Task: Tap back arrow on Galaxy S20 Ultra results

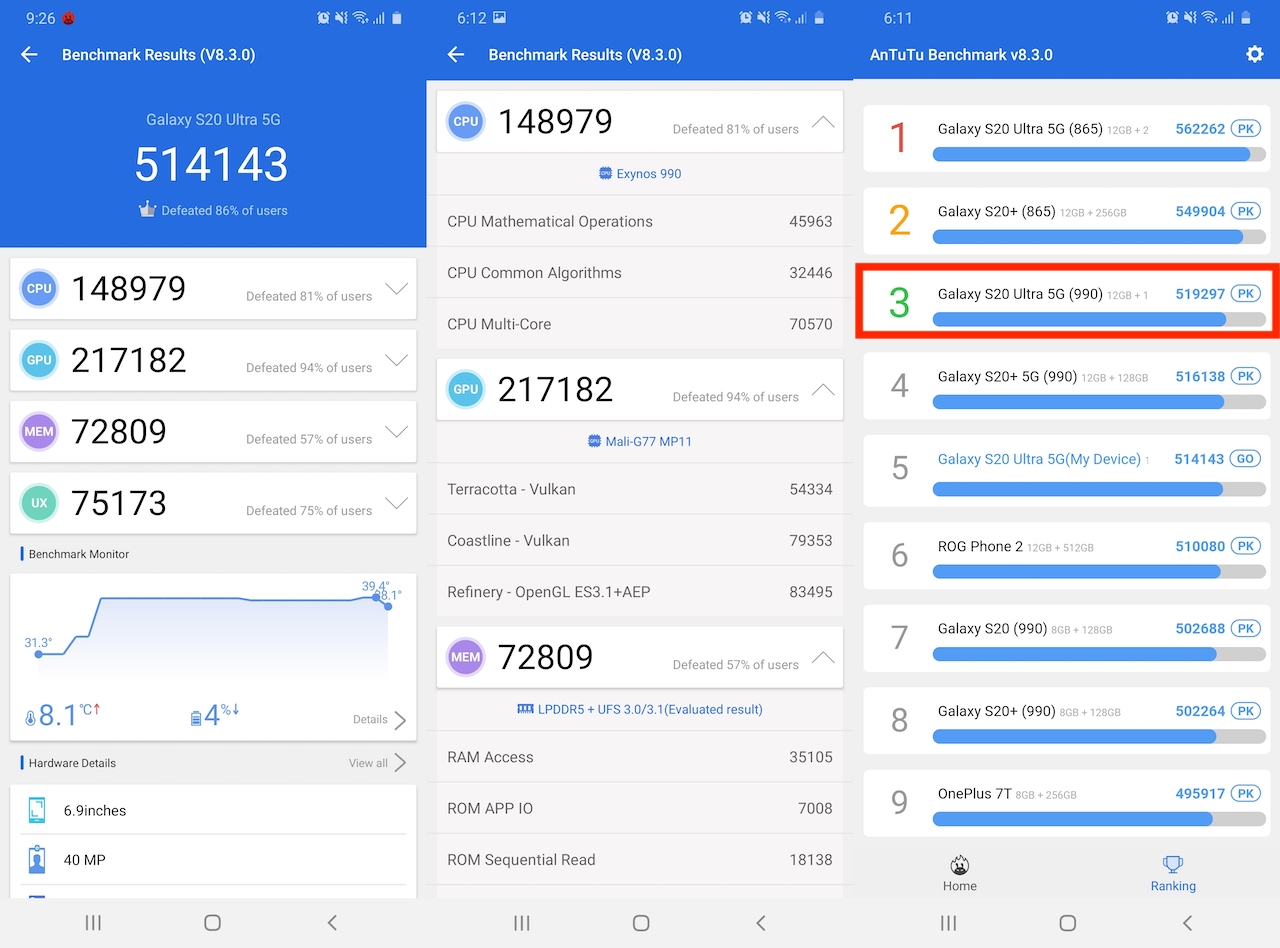Action: coord(29,55)
